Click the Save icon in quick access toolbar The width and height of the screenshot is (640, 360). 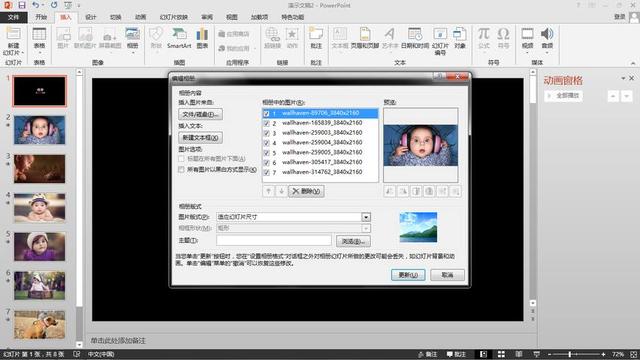click(22, 5)
